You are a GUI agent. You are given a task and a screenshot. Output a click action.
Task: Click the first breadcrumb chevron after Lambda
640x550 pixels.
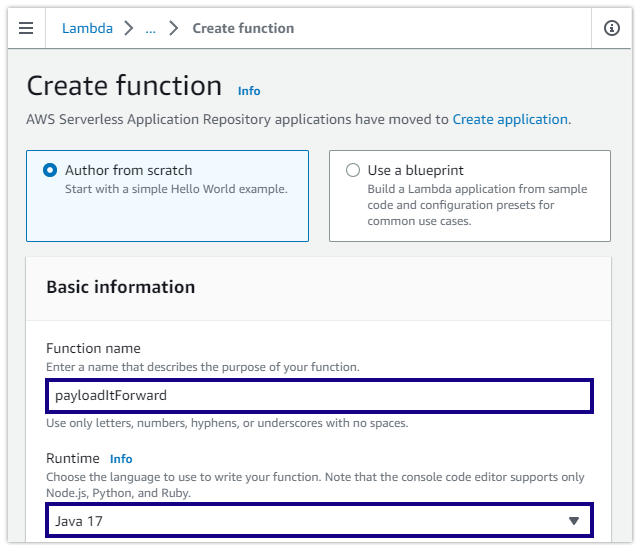[x=129, y=28]
